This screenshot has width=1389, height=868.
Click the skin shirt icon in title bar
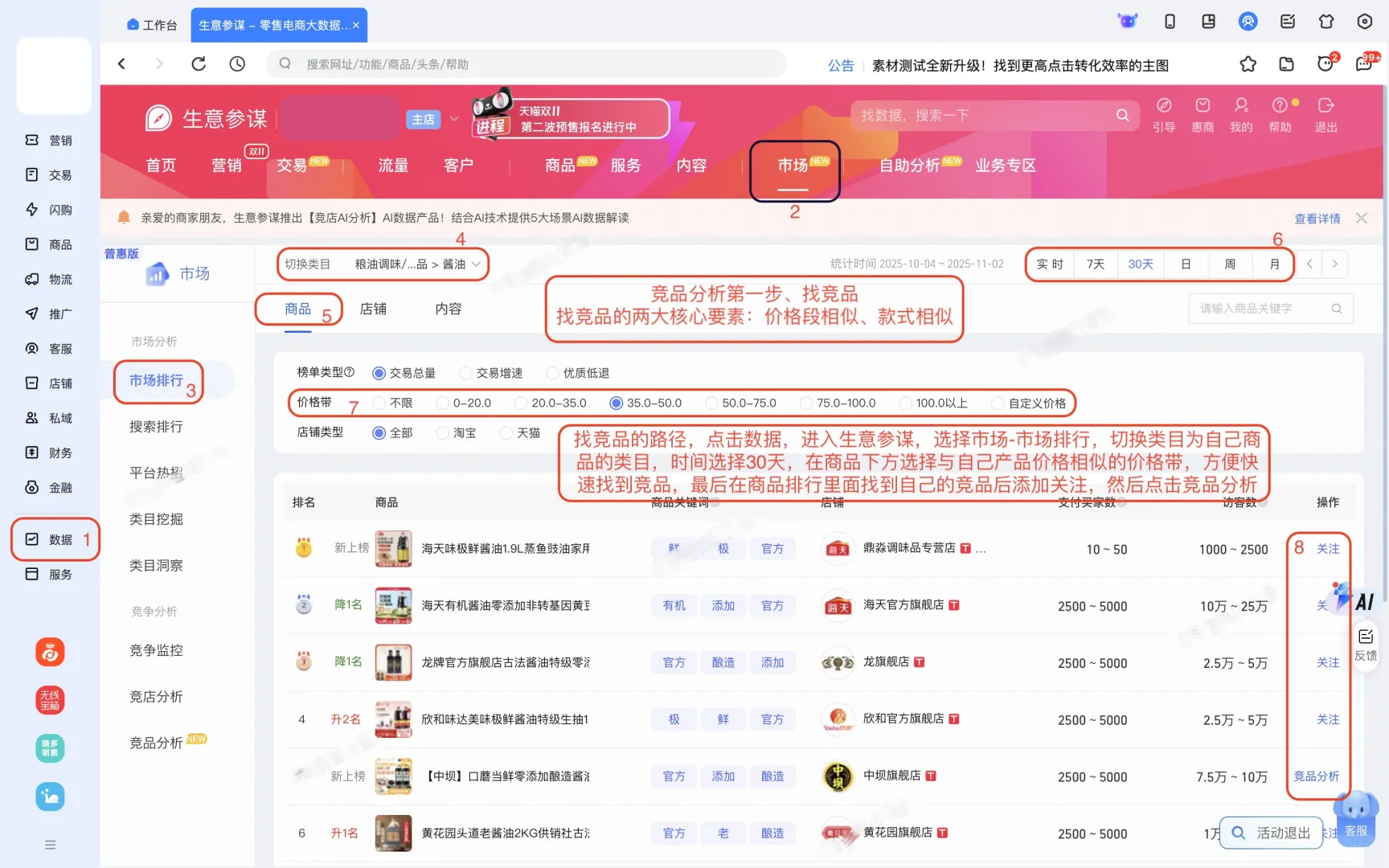click(1326, 22)
